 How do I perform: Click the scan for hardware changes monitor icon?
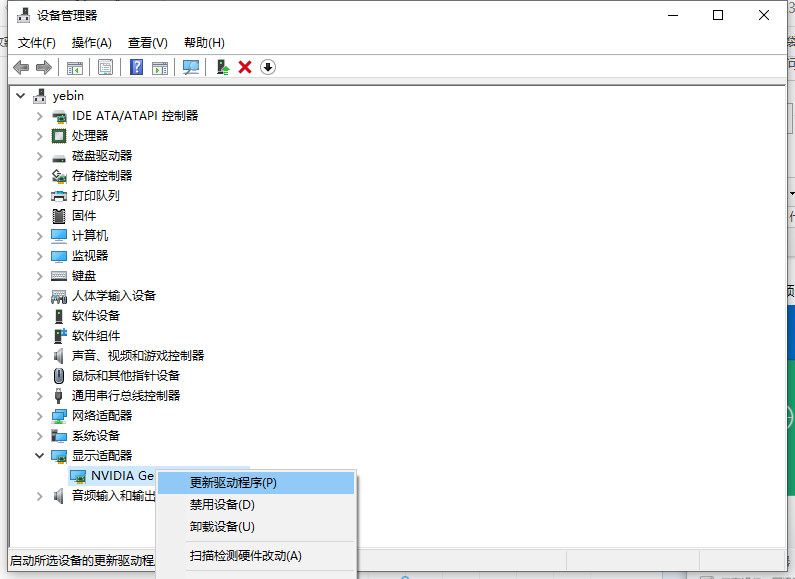pos(191,67)
